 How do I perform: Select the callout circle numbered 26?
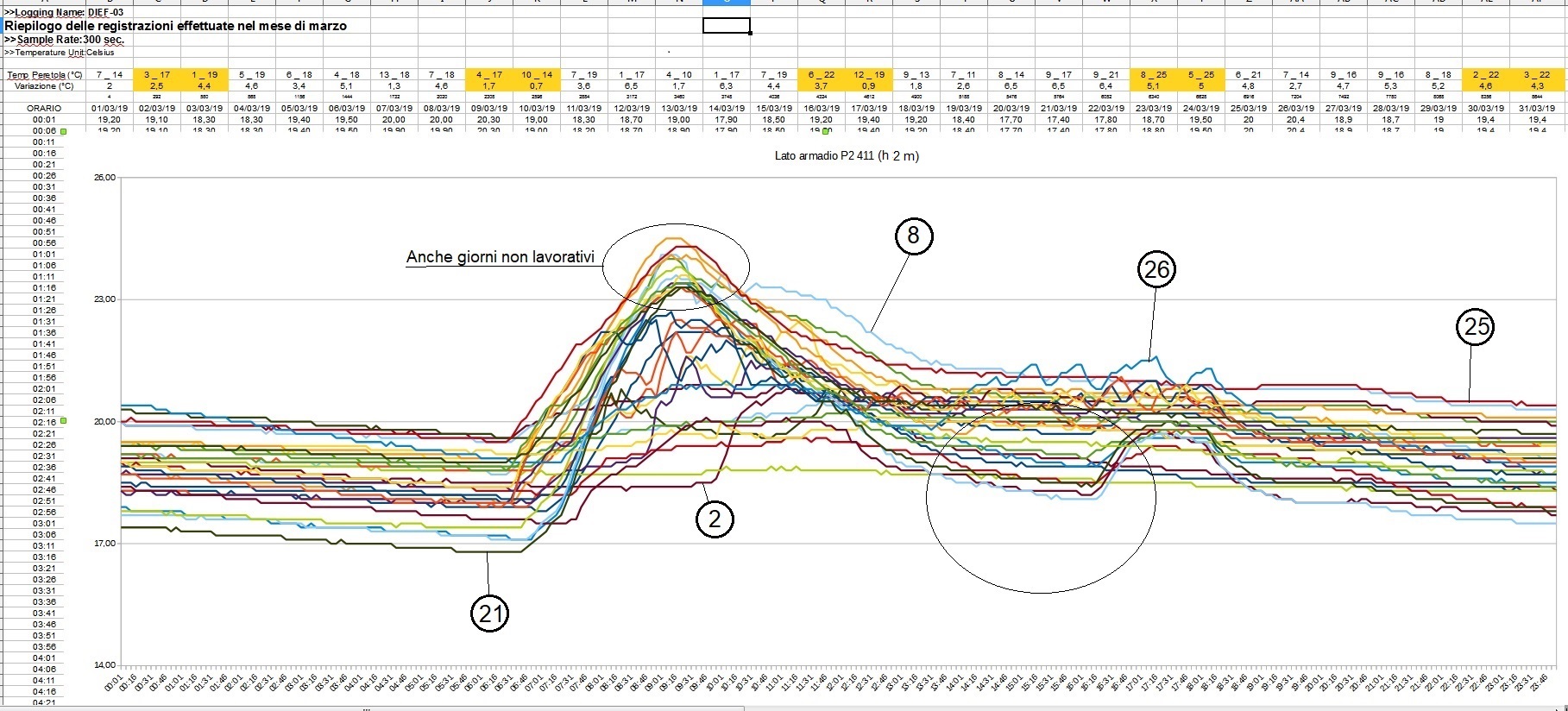point(1156,270)
